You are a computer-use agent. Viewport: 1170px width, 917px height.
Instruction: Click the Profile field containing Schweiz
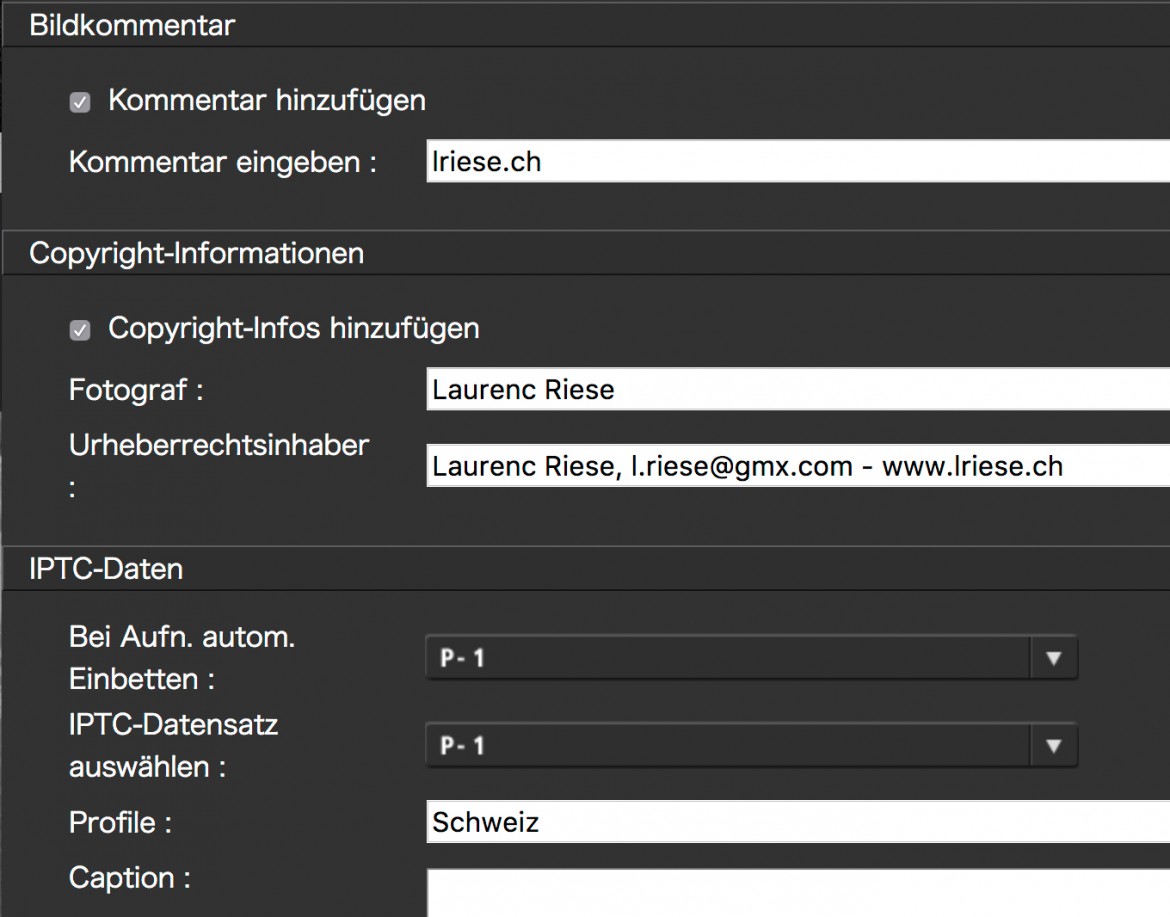pyautogui.click(x=798, y=821)
